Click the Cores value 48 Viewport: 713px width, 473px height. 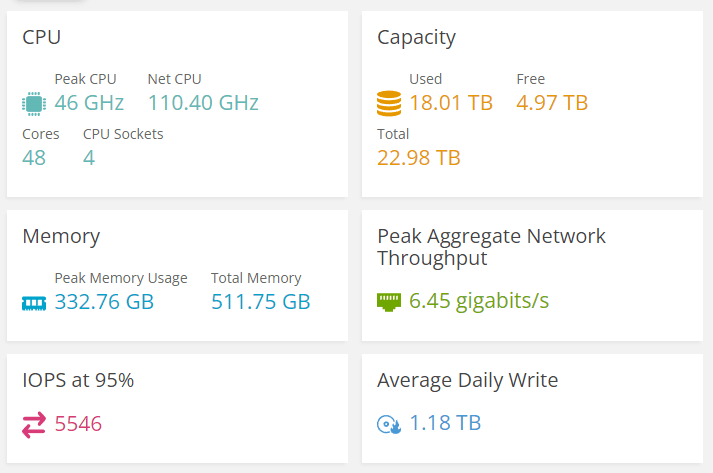pos(34,157)
